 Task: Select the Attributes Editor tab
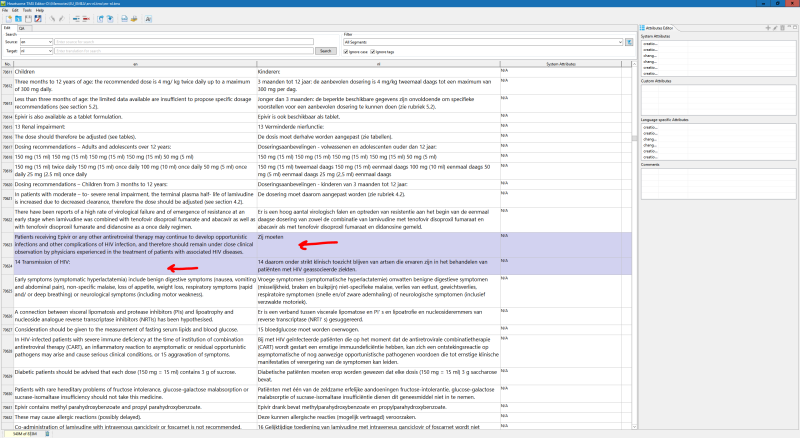click(x=660, y=28)
